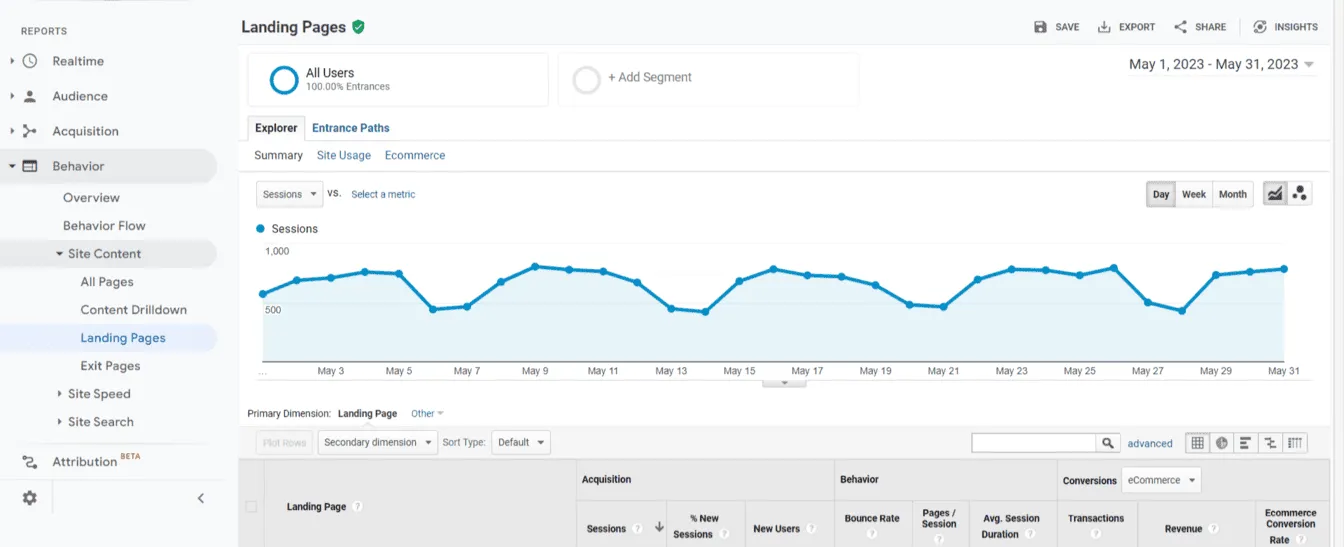Collapse the sidebar with the chevron
This screenshot has height=547, width=1344.
[201, 498]
